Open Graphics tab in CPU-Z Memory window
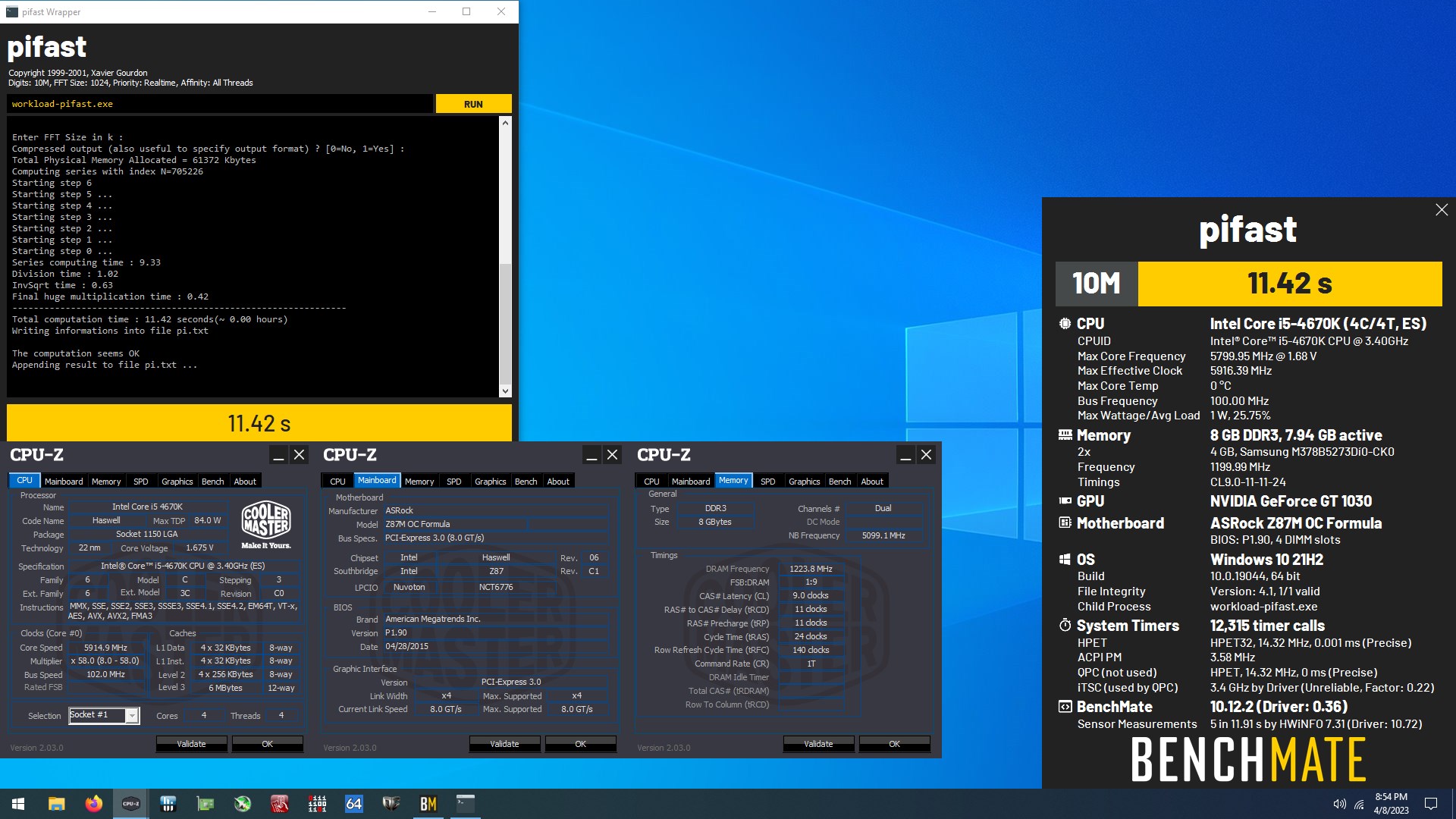This screenshot has width=1456, height=819. pos(805,482)
